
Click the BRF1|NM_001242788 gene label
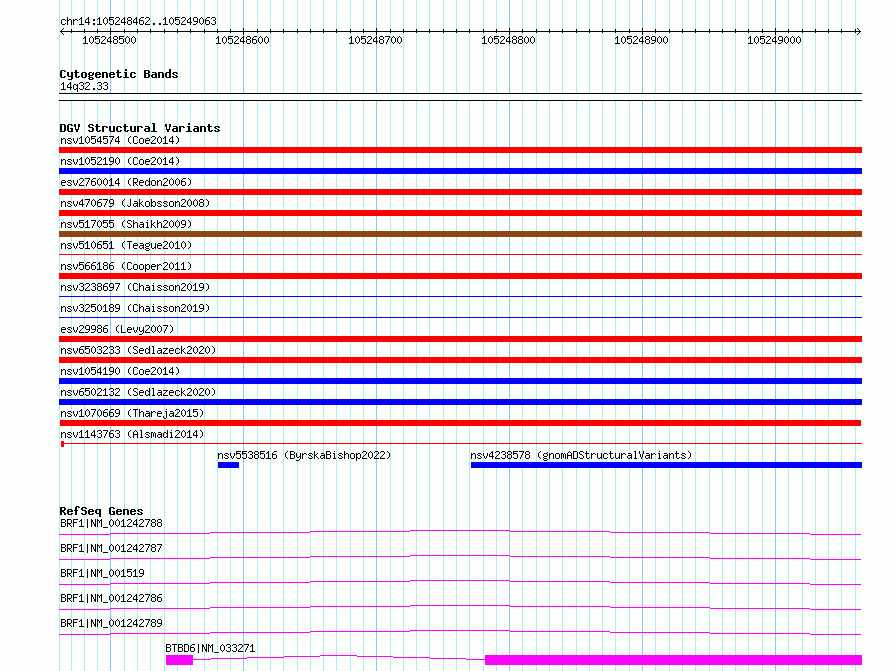click(x=111, y=523)
